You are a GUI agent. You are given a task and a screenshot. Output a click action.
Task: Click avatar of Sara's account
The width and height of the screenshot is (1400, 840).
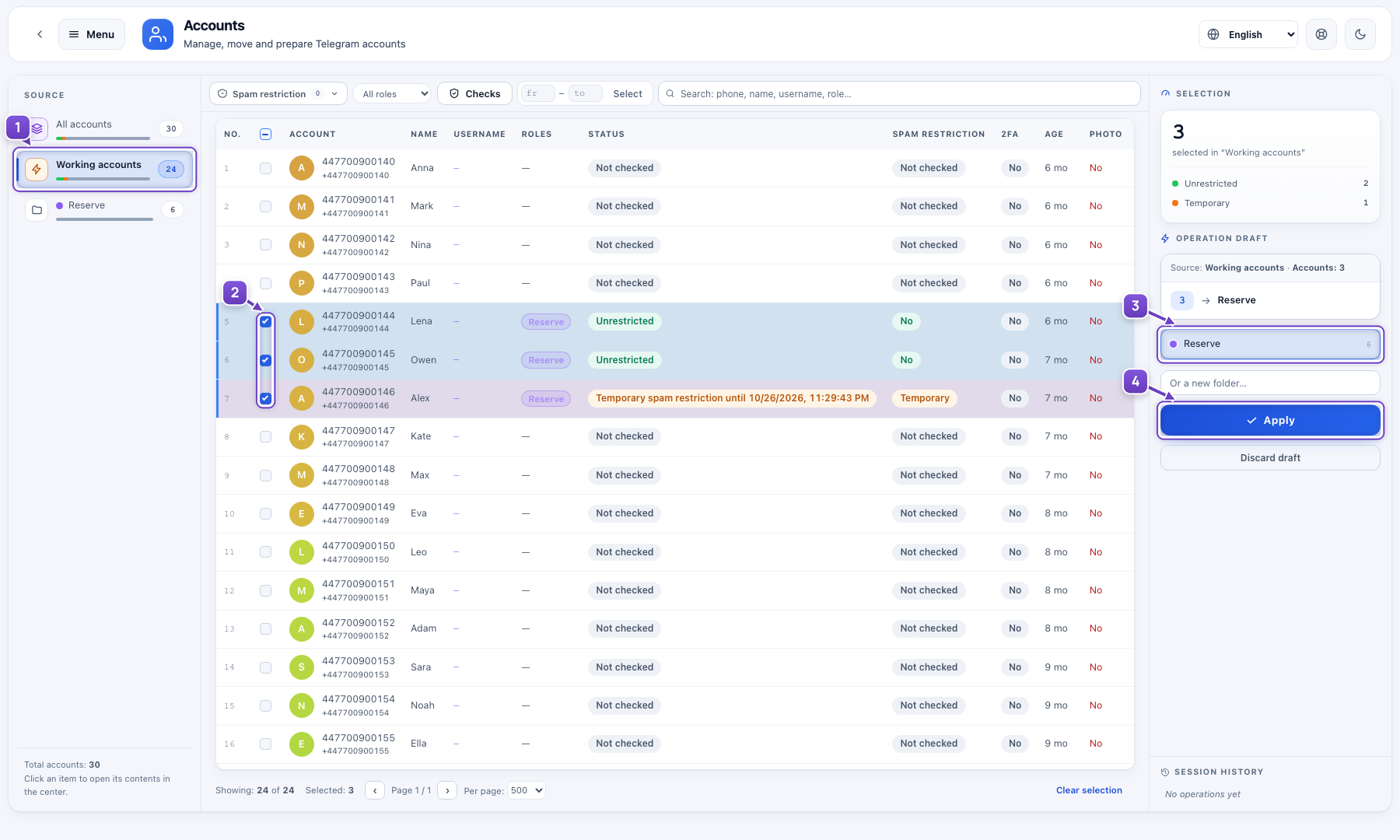click(302, 667)
